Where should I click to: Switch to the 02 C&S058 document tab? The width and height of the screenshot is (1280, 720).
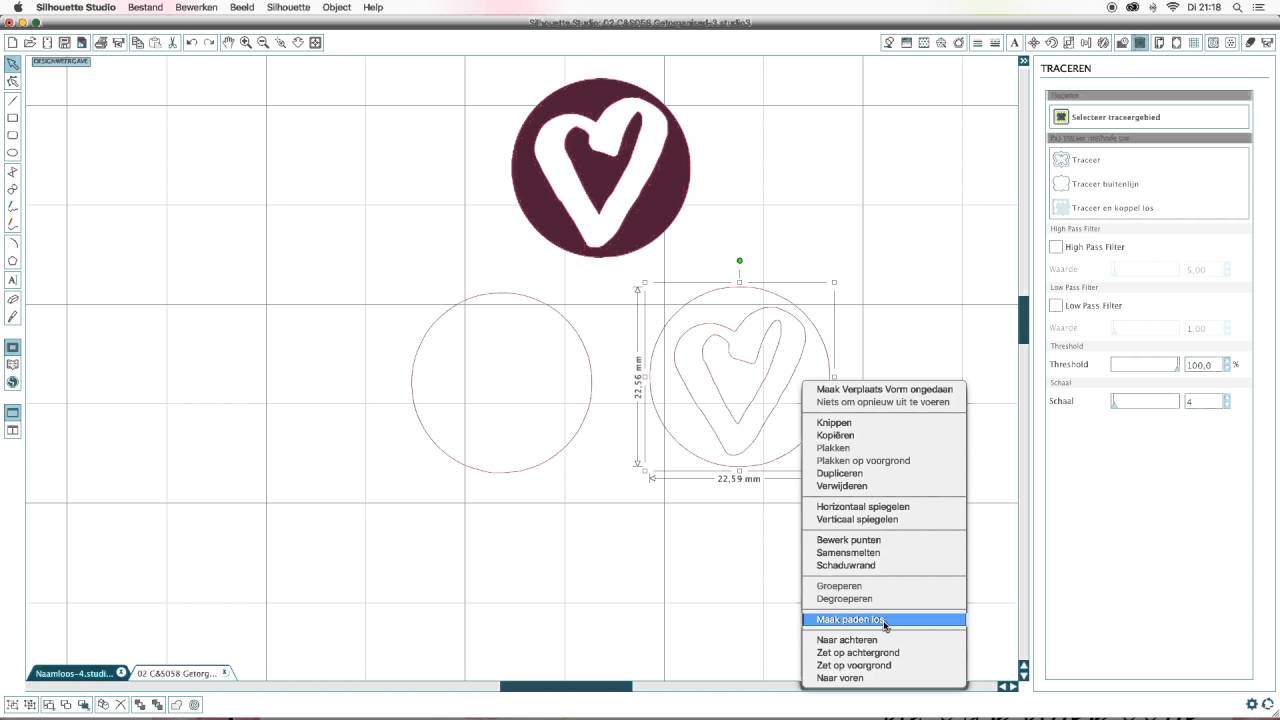(x=182, y=673)
